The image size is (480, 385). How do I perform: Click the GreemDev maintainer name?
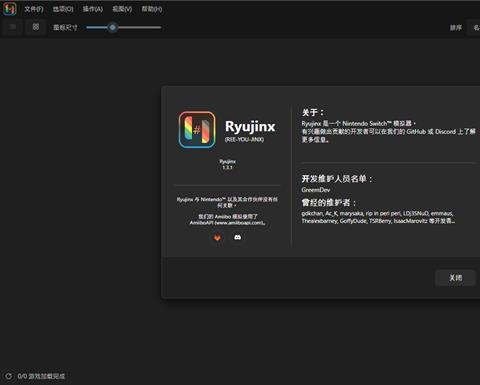316,190
